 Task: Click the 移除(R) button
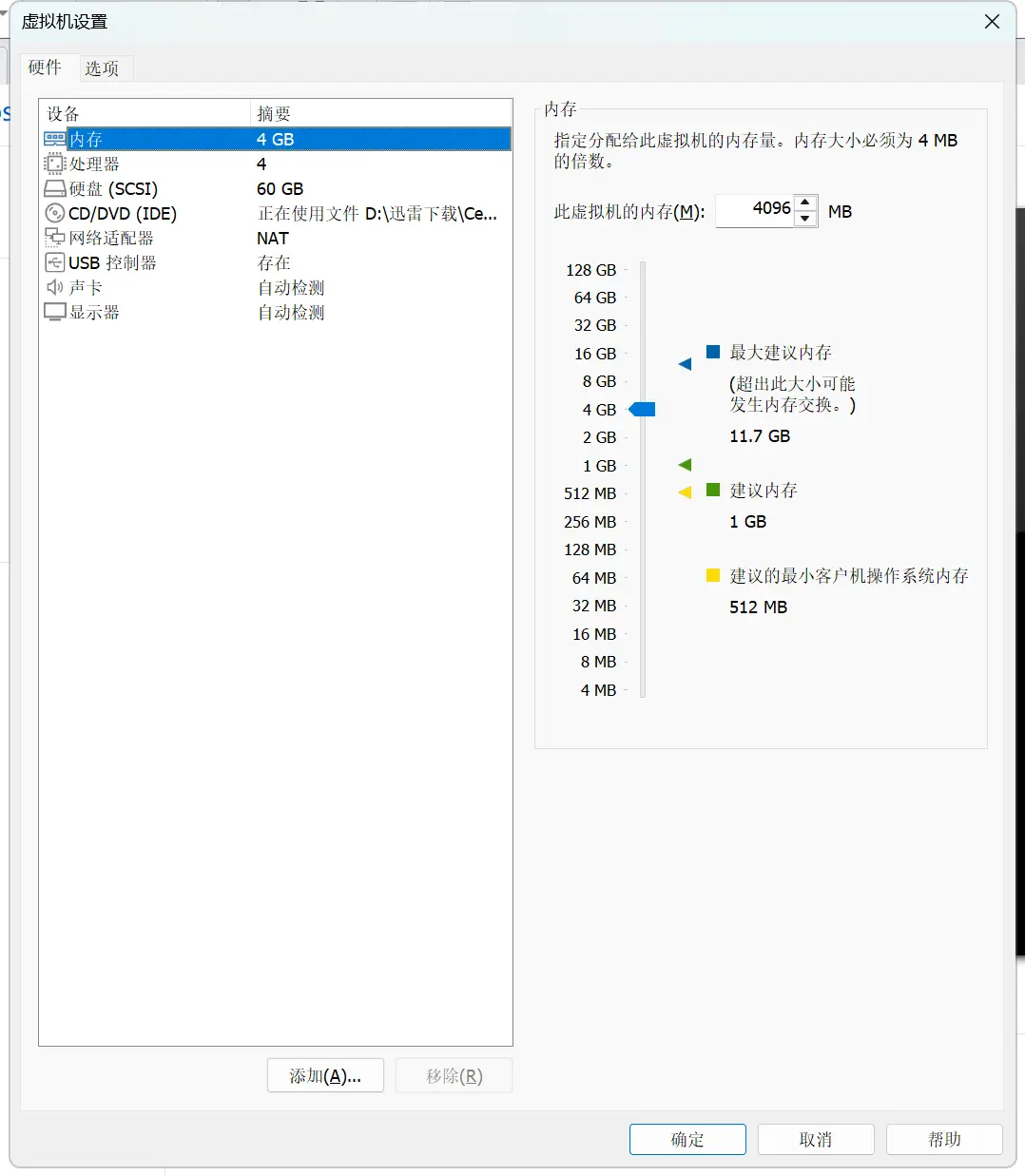pos(454,1075)
